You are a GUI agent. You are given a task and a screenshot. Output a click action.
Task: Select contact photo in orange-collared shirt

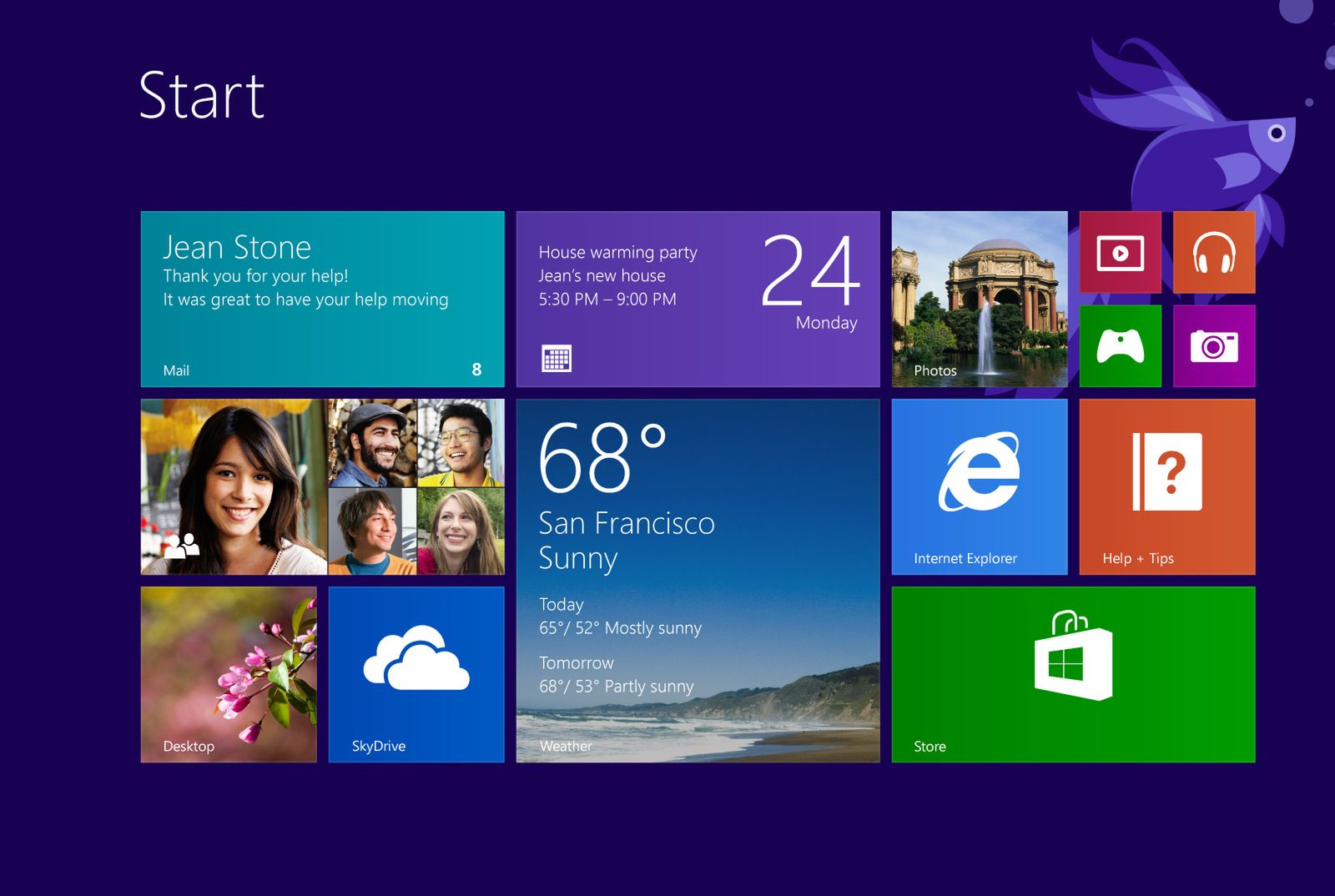(372, 531)
